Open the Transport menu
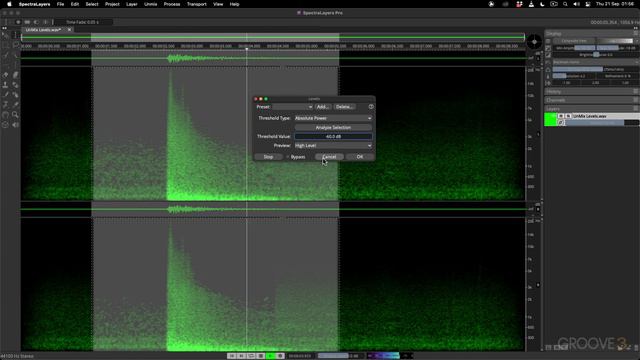 197,4
